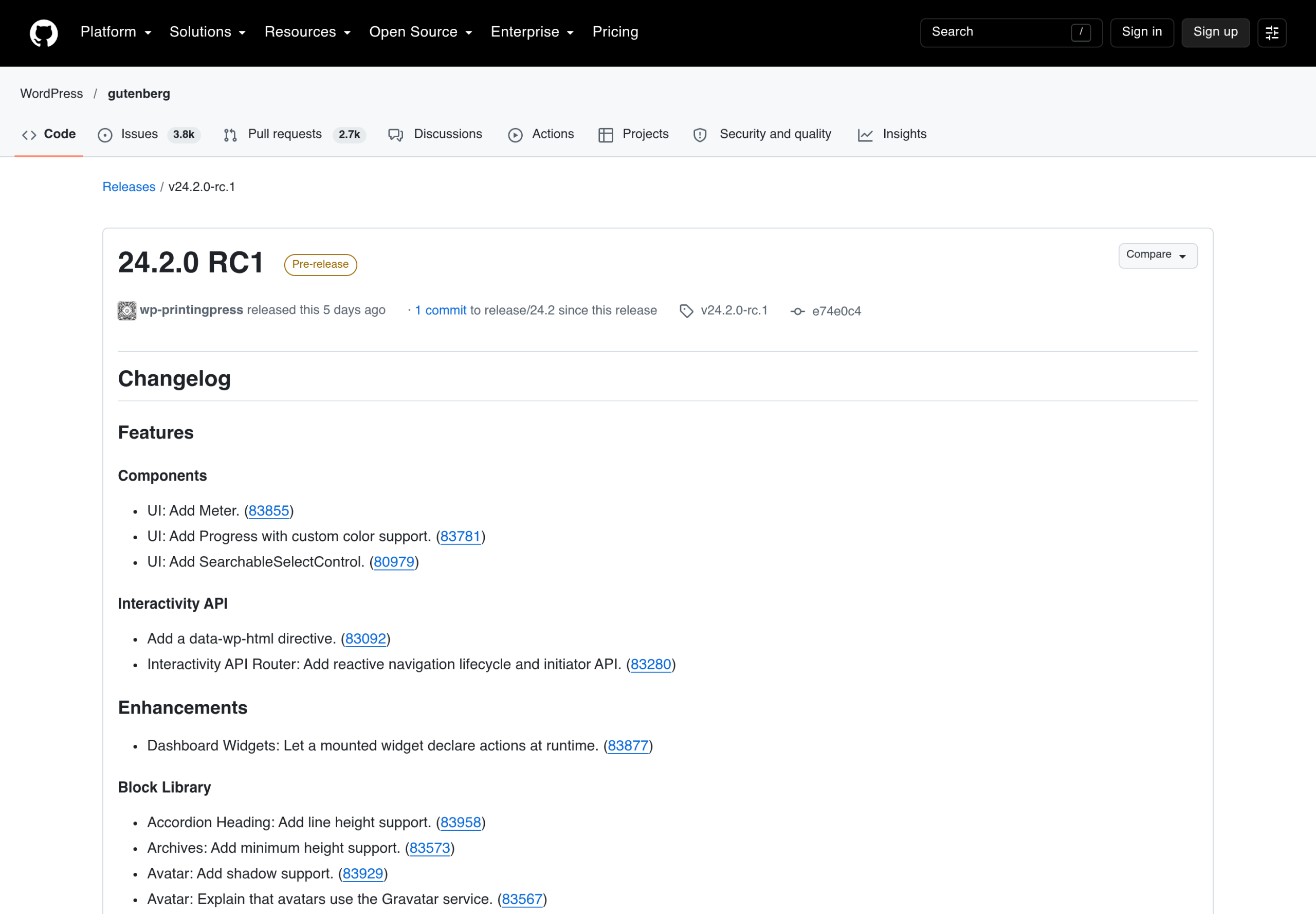Switch to the Issues tab
The image size is (1316, 914).
pyautogui.click(x=150, y=135)
